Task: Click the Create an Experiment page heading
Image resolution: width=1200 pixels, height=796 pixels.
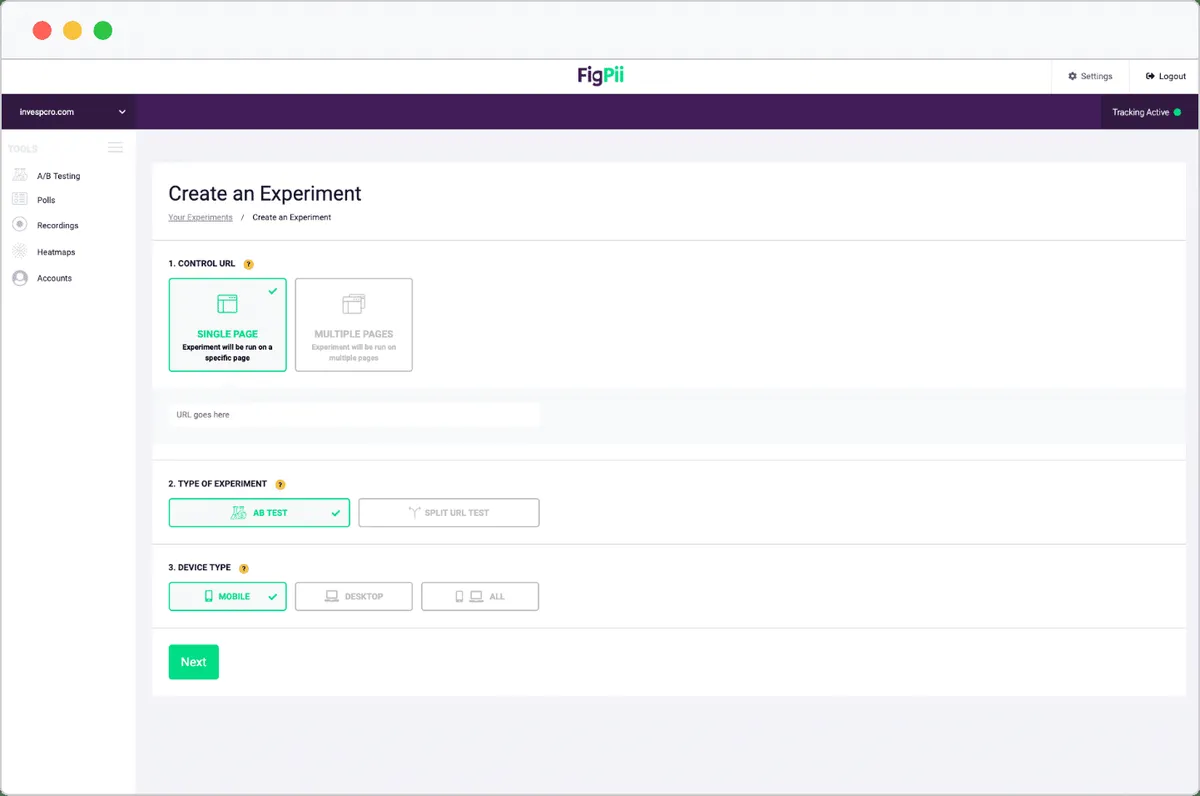Action: (x=265, y=194)
